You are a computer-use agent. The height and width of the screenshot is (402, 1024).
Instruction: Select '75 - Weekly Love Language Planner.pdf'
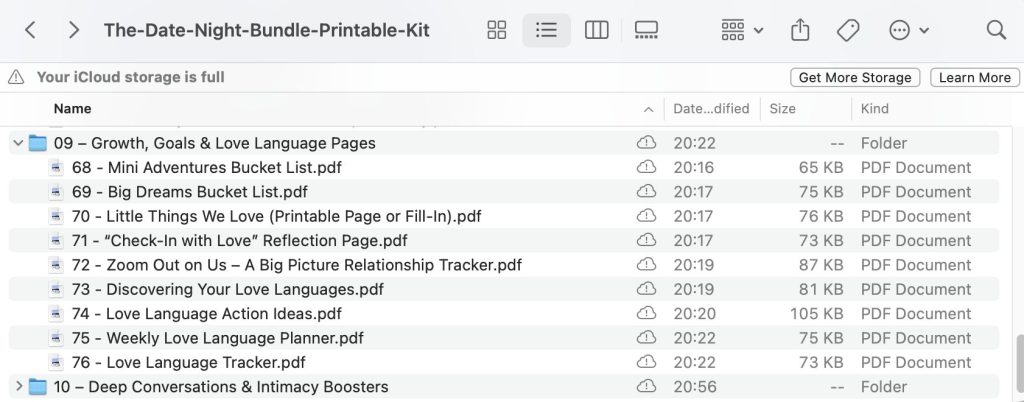(217, 338)
